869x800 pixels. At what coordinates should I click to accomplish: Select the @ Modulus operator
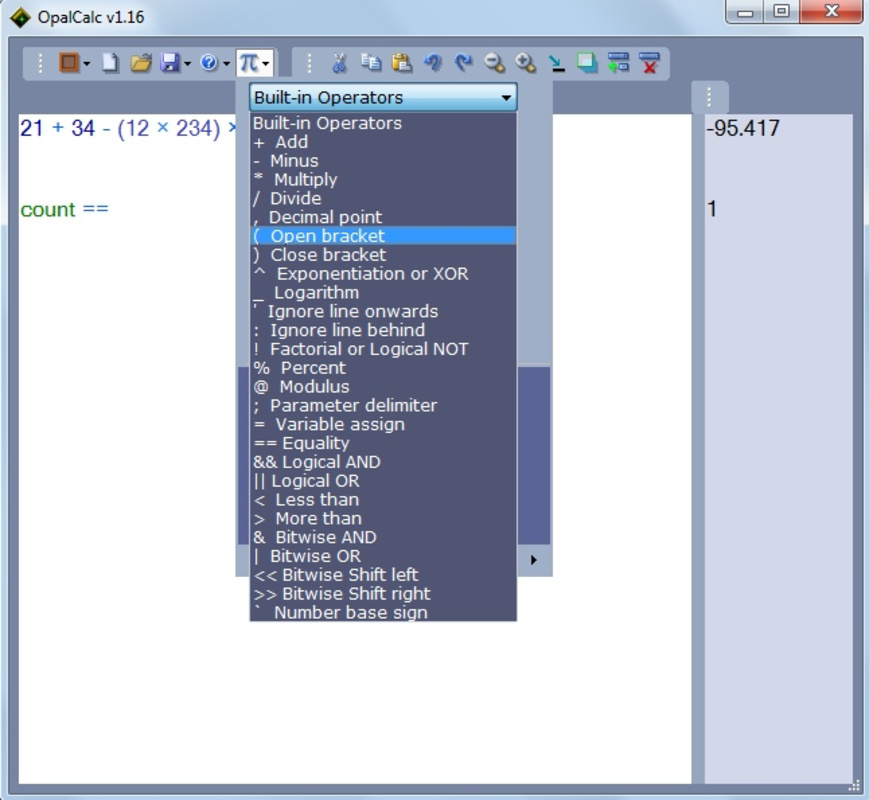[383, 387]
